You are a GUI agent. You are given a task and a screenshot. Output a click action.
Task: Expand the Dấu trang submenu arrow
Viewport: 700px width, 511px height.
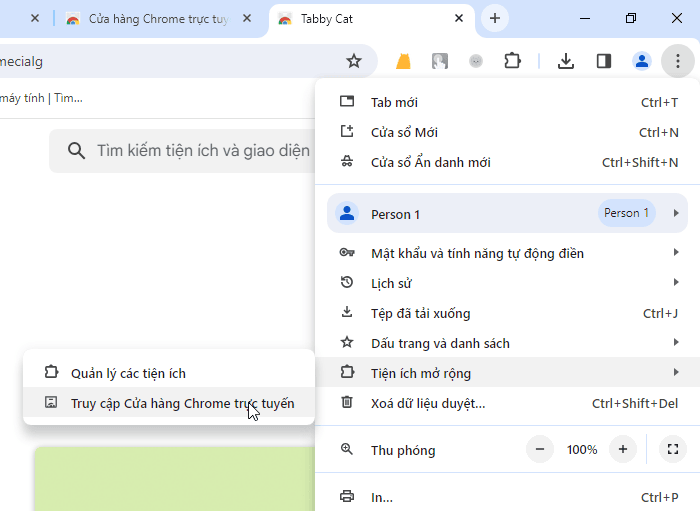pyautogui.click(x=676, y=342)
